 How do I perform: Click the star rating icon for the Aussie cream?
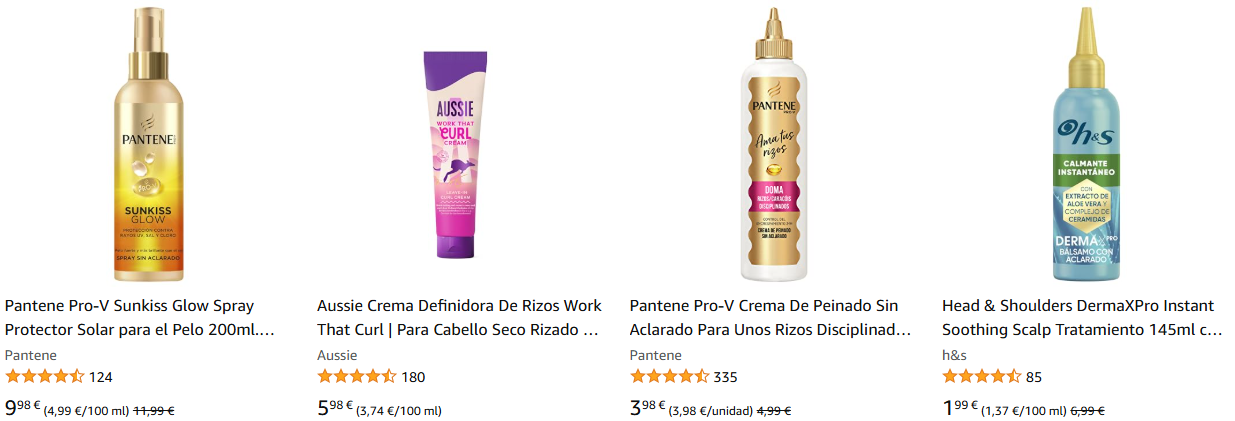(356, 377)
